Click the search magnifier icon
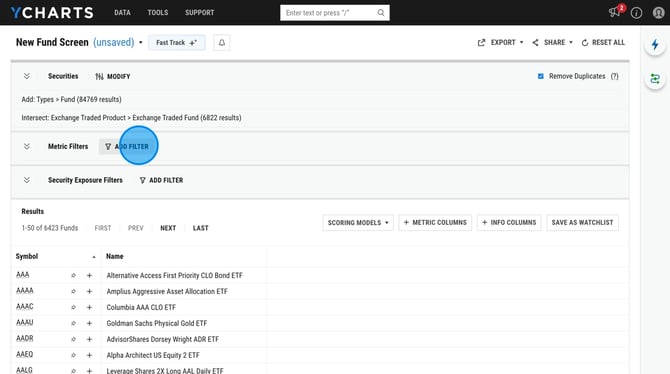Image resolution: width=670 pixels, height=374 pixels. pos(381,13)
